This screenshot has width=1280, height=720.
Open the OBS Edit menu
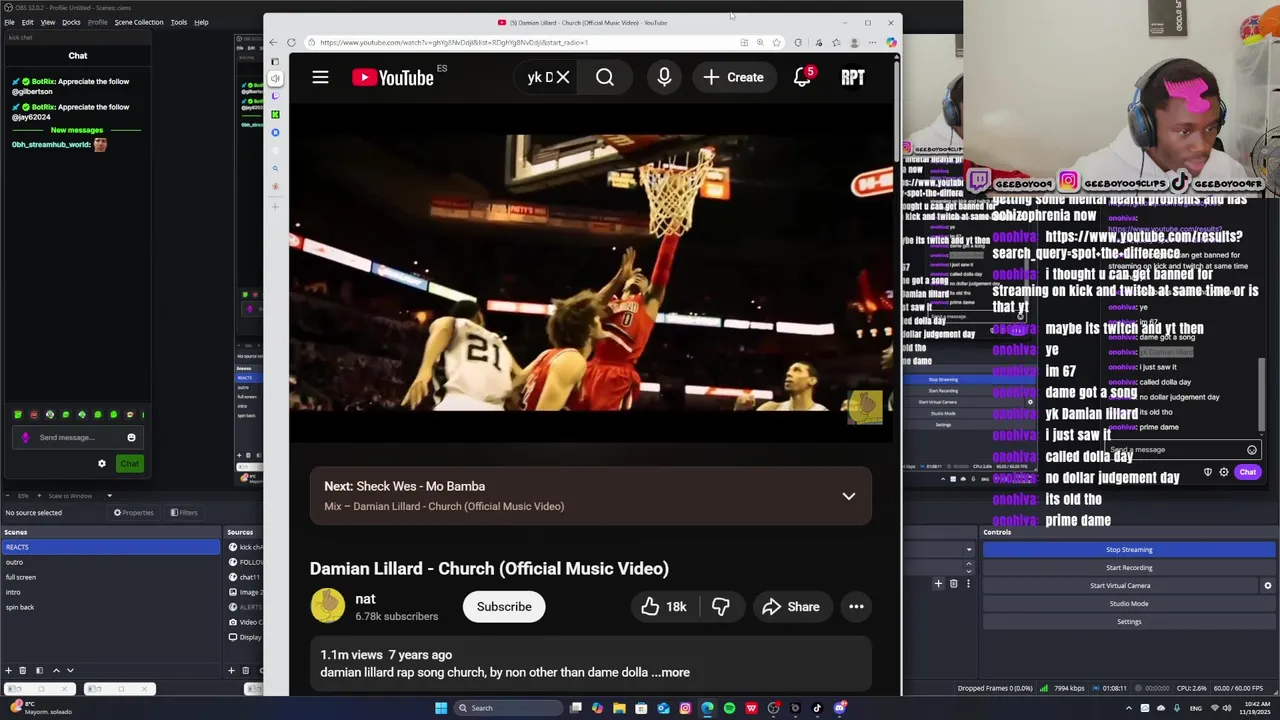(27, 22)
